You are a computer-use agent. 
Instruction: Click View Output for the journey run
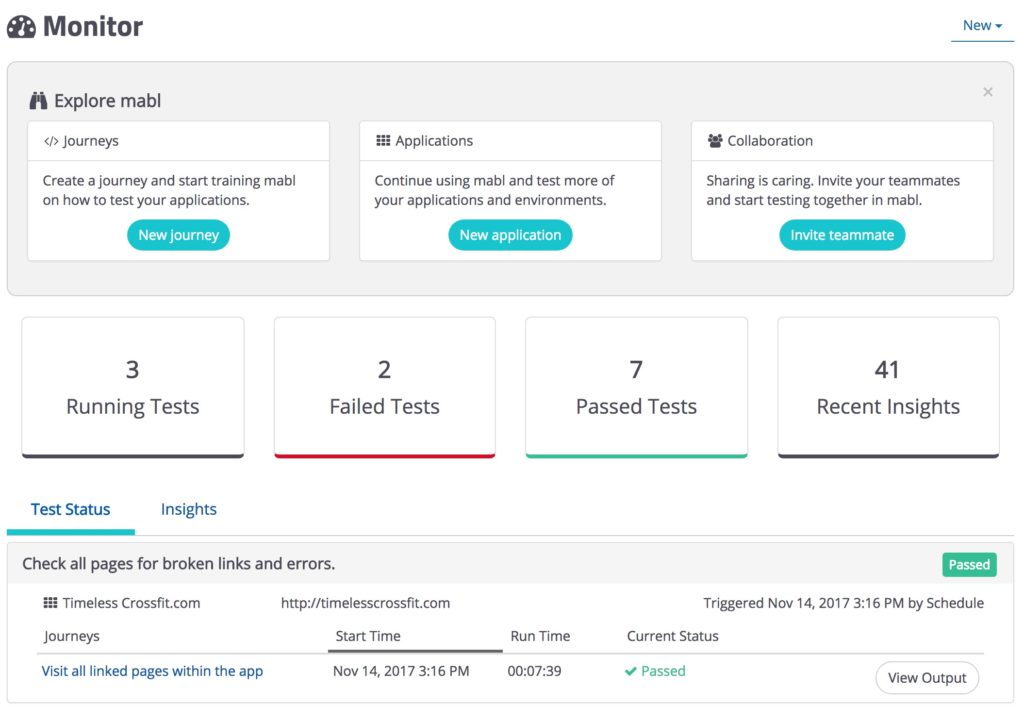pyautogui.click(x=927, y=677)
